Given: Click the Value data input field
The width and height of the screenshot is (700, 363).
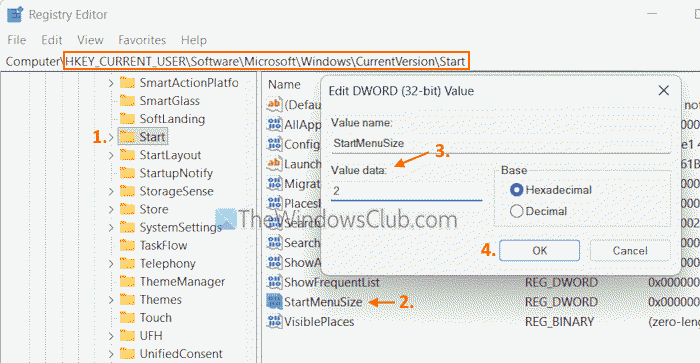Looking at the screenshot, I should 407,192.
